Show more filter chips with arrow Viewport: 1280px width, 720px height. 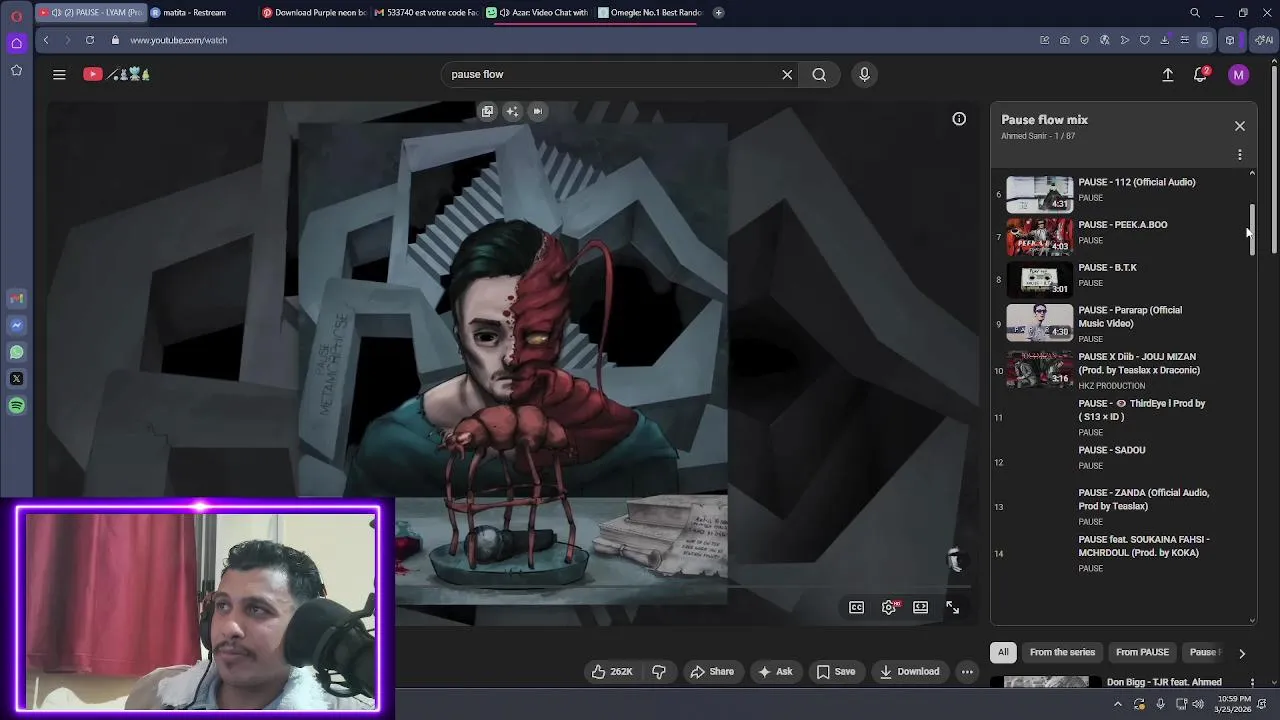point(1242,653)
